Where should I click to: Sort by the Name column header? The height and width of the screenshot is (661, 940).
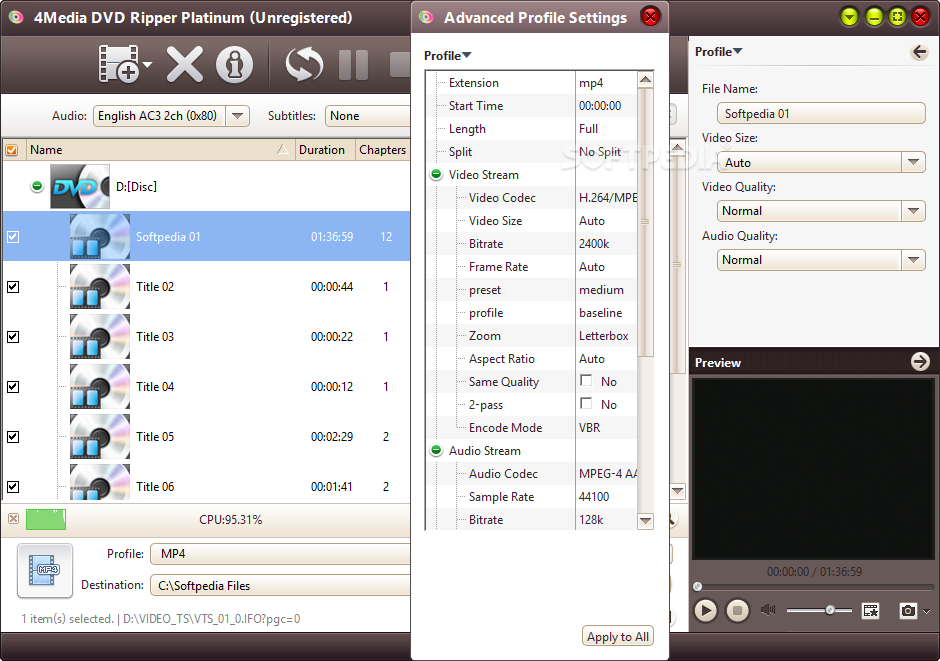pyautogui.click(x=159, y=150)
